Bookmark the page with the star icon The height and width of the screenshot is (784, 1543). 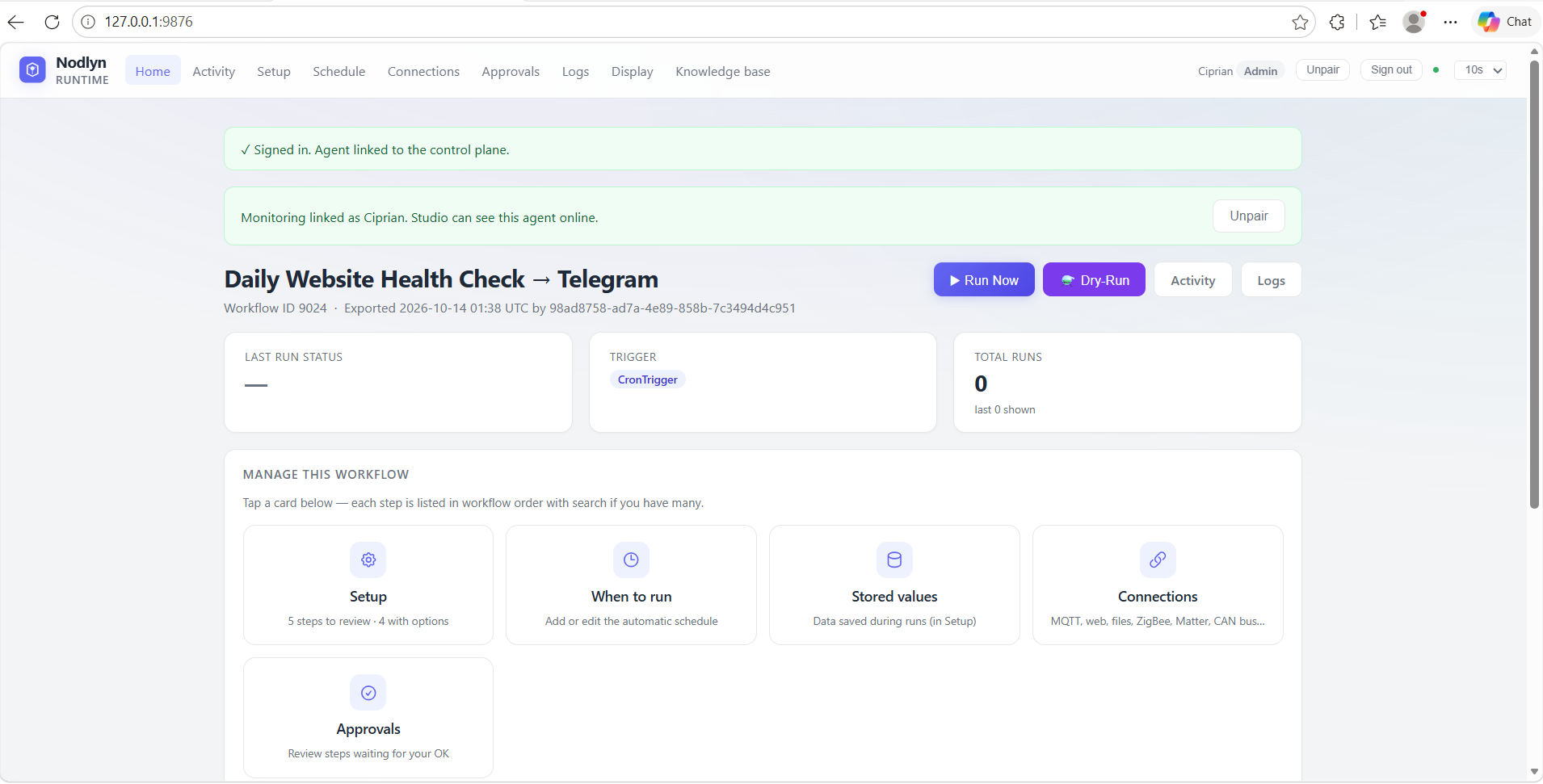click(x=1300, y=22)
